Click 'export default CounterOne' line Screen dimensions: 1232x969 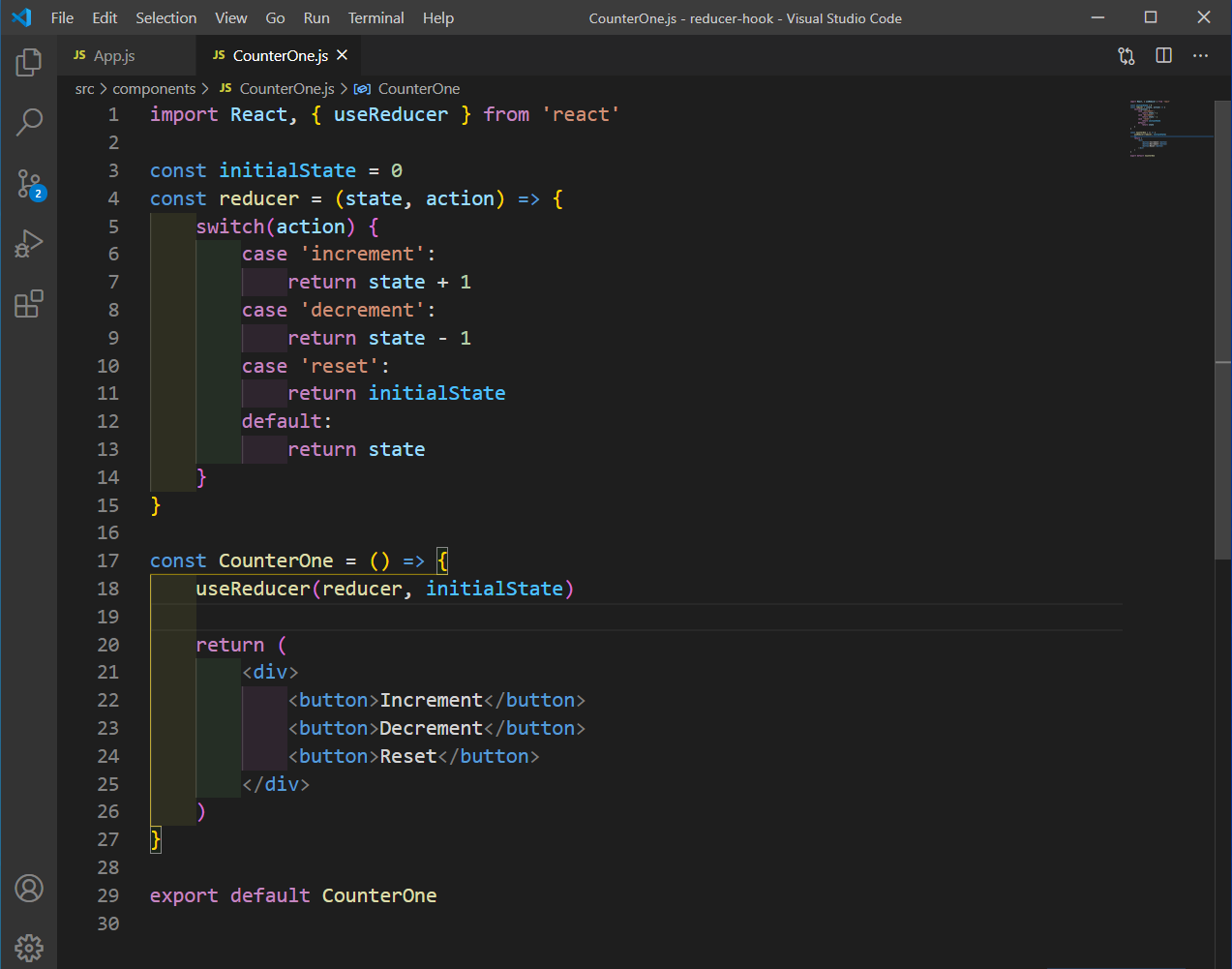click(293, 895)
